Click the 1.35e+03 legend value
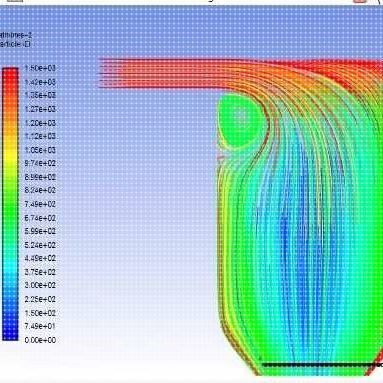 40,95
